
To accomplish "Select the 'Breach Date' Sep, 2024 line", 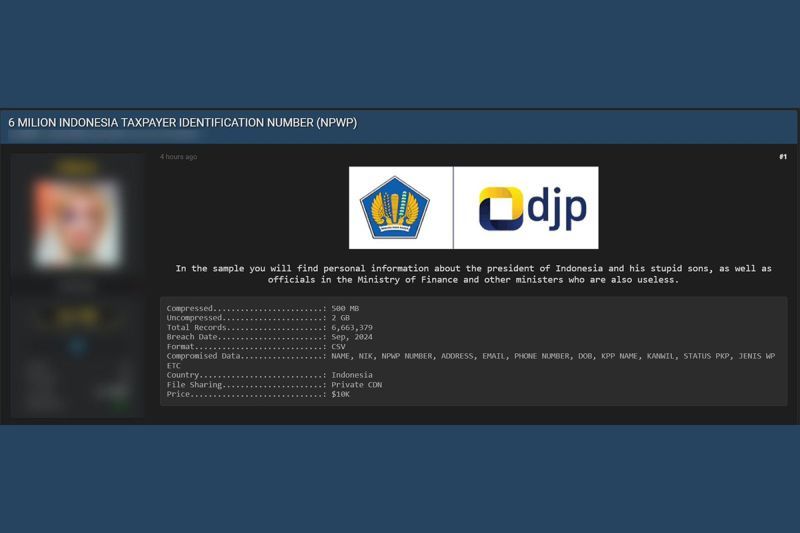I will click(x=269, y=337).
